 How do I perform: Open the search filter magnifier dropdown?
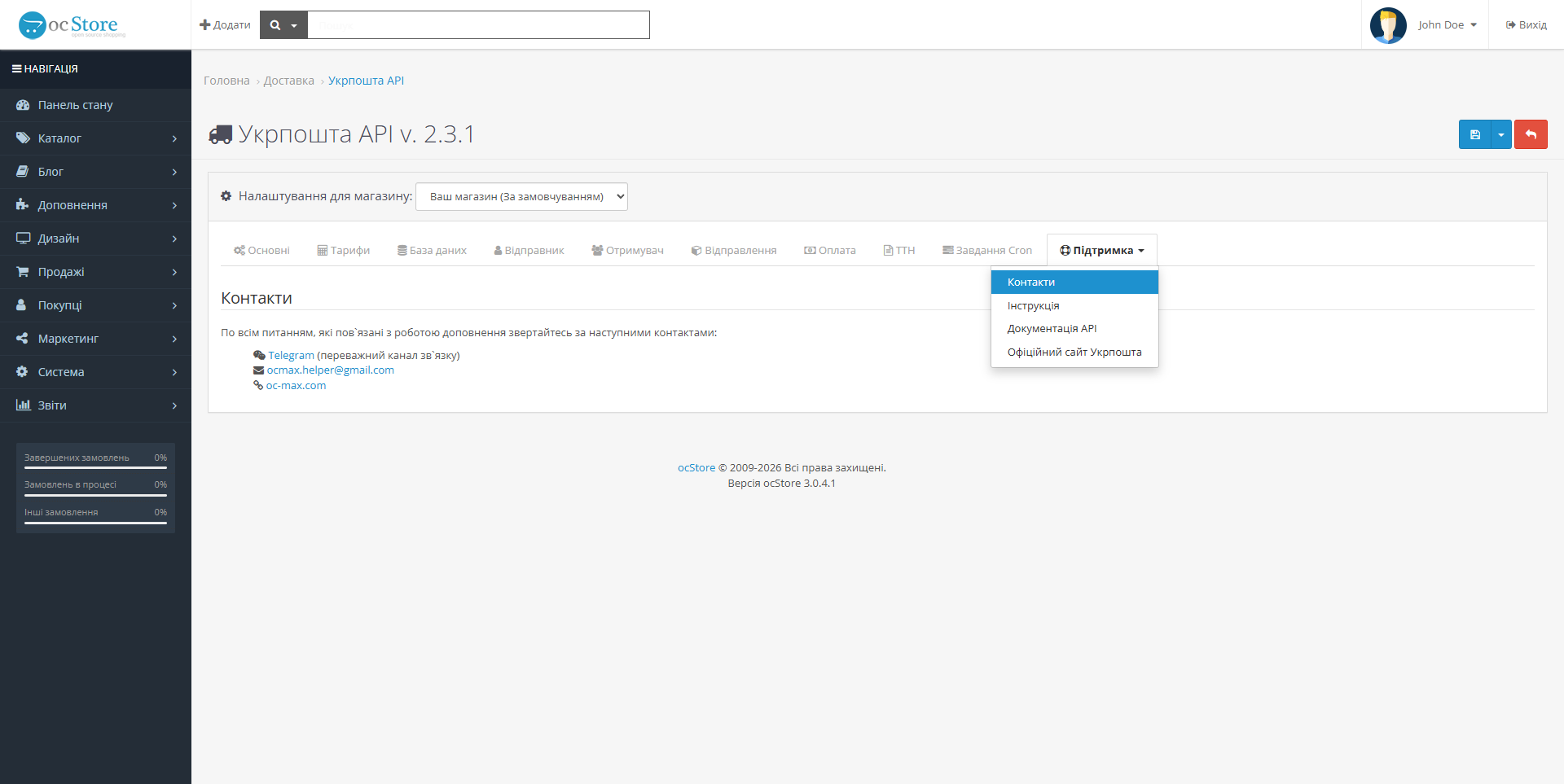[283, 25]
